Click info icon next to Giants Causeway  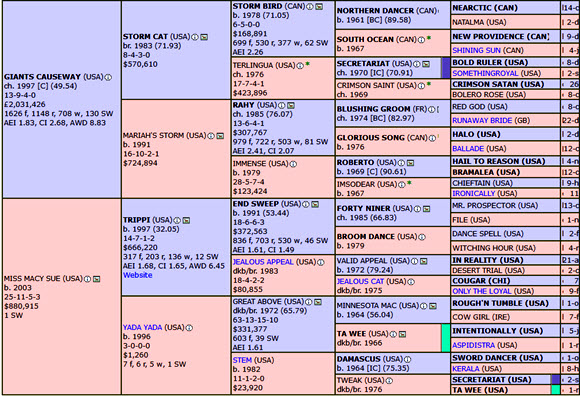(x=108, y=77)
